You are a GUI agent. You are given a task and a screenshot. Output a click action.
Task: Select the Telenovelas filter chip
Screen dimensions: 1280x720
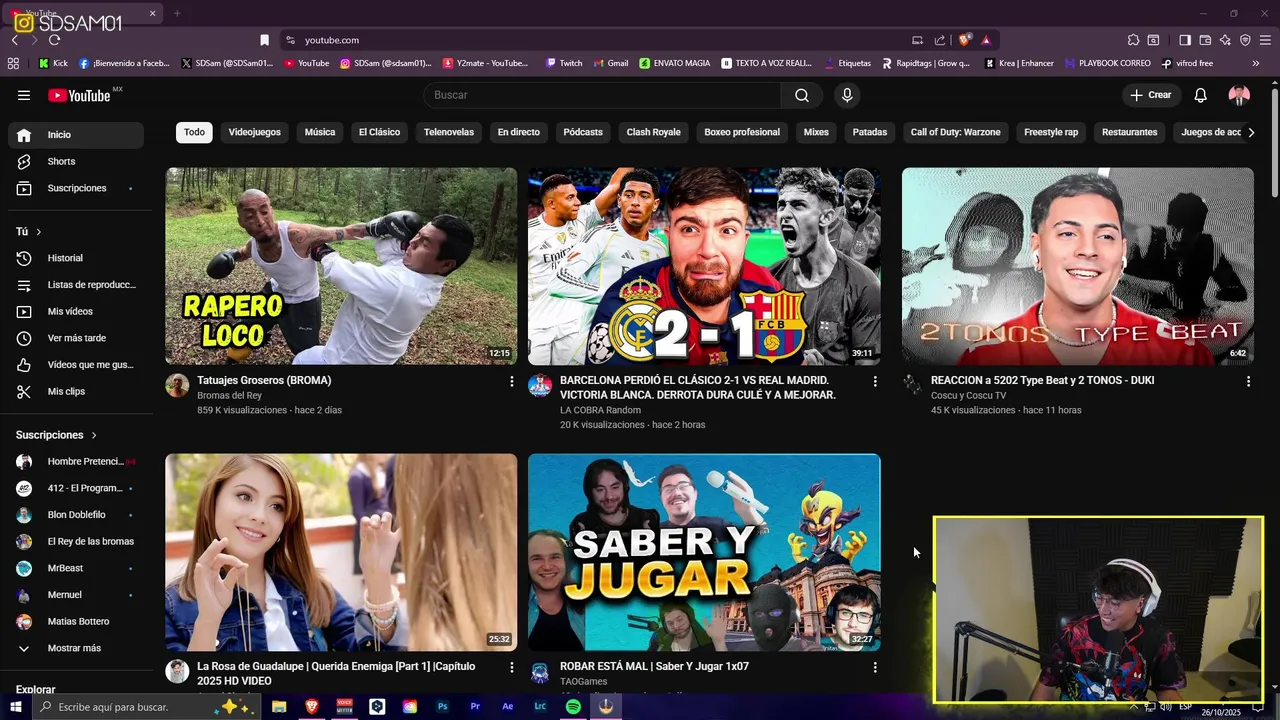pyautogui.click(x=449, y=132)
